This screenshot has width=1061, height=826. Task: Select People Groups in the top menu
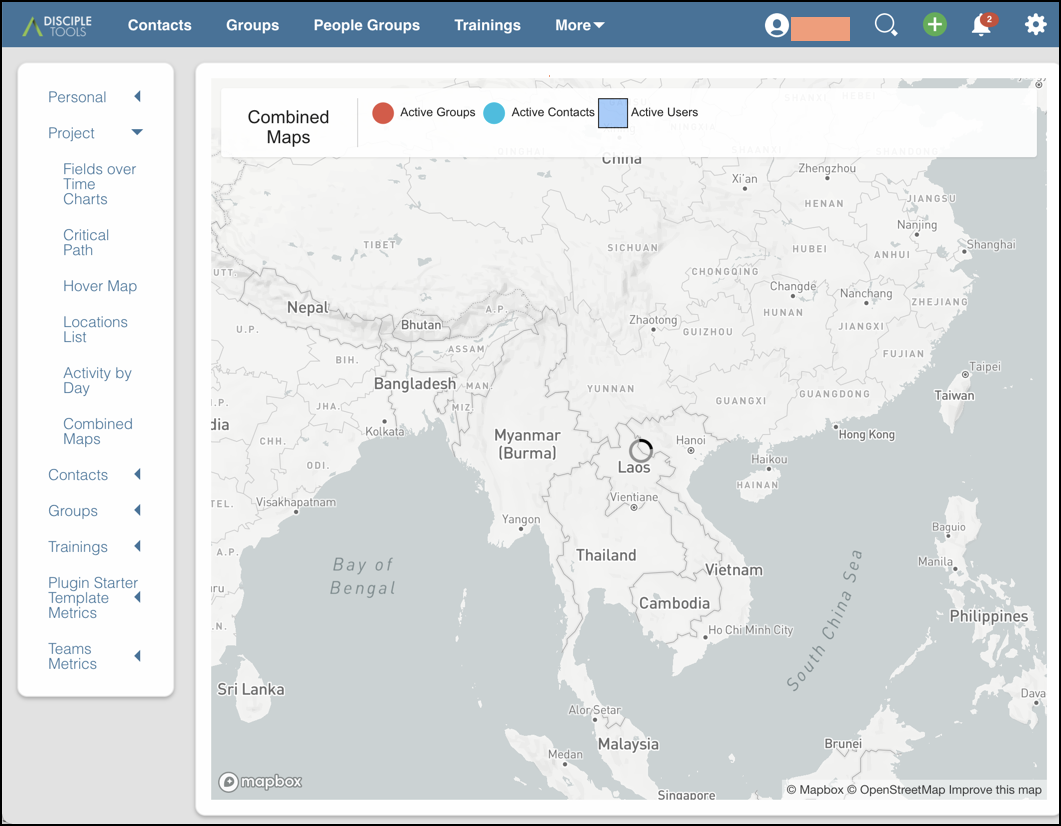click(x=366, y=25)
